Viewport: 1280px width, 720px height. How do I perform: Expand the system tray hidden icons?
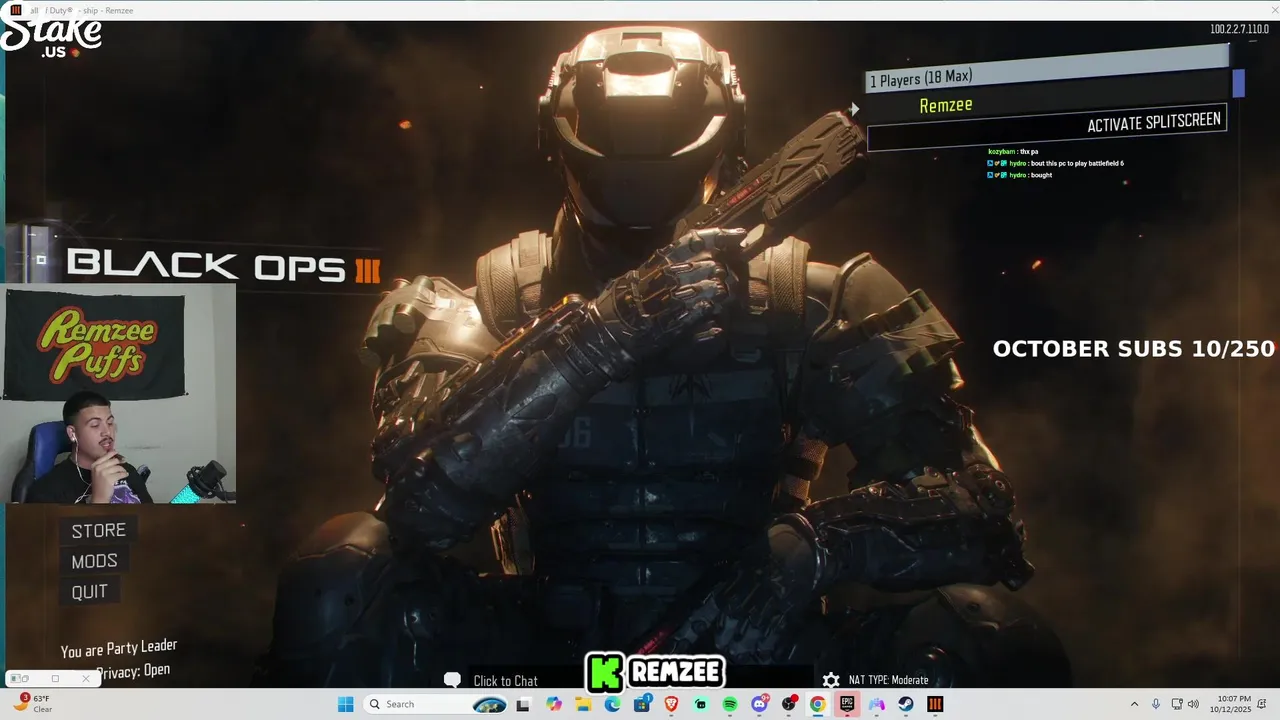click(x=1134, y=704)
